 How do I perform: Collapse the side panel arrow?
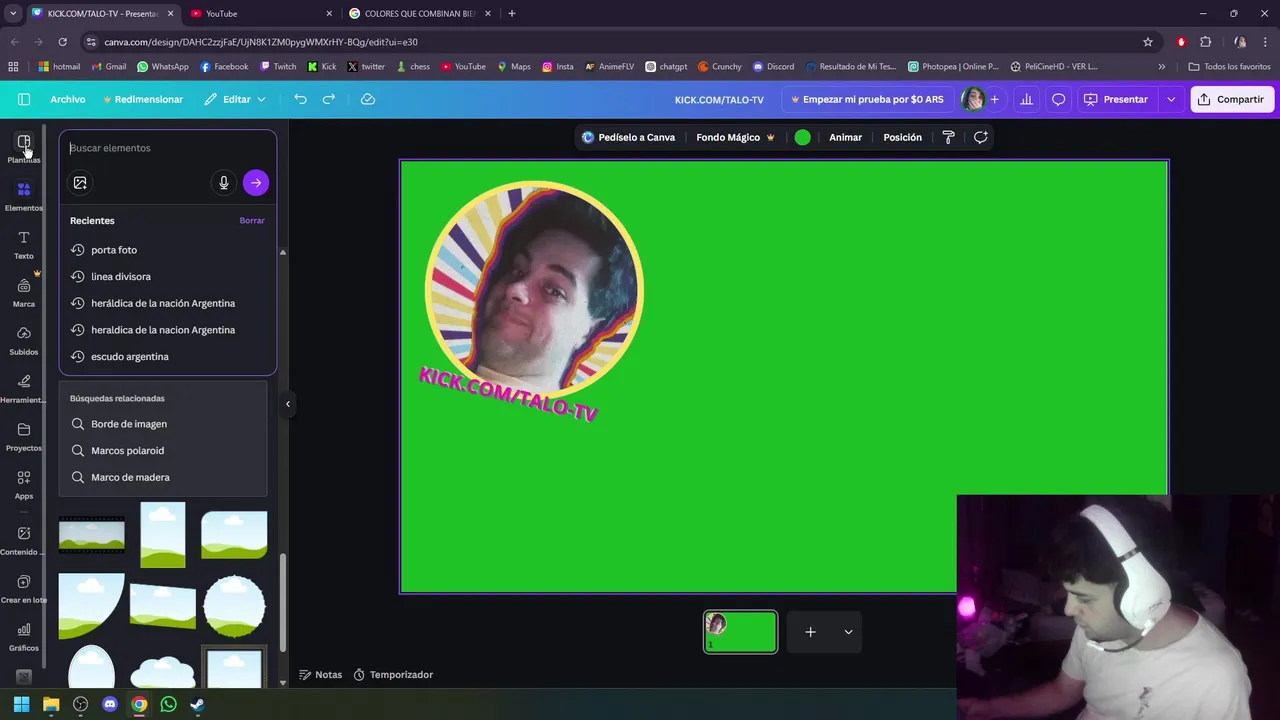pyautogui.click(x=288, y=404)
